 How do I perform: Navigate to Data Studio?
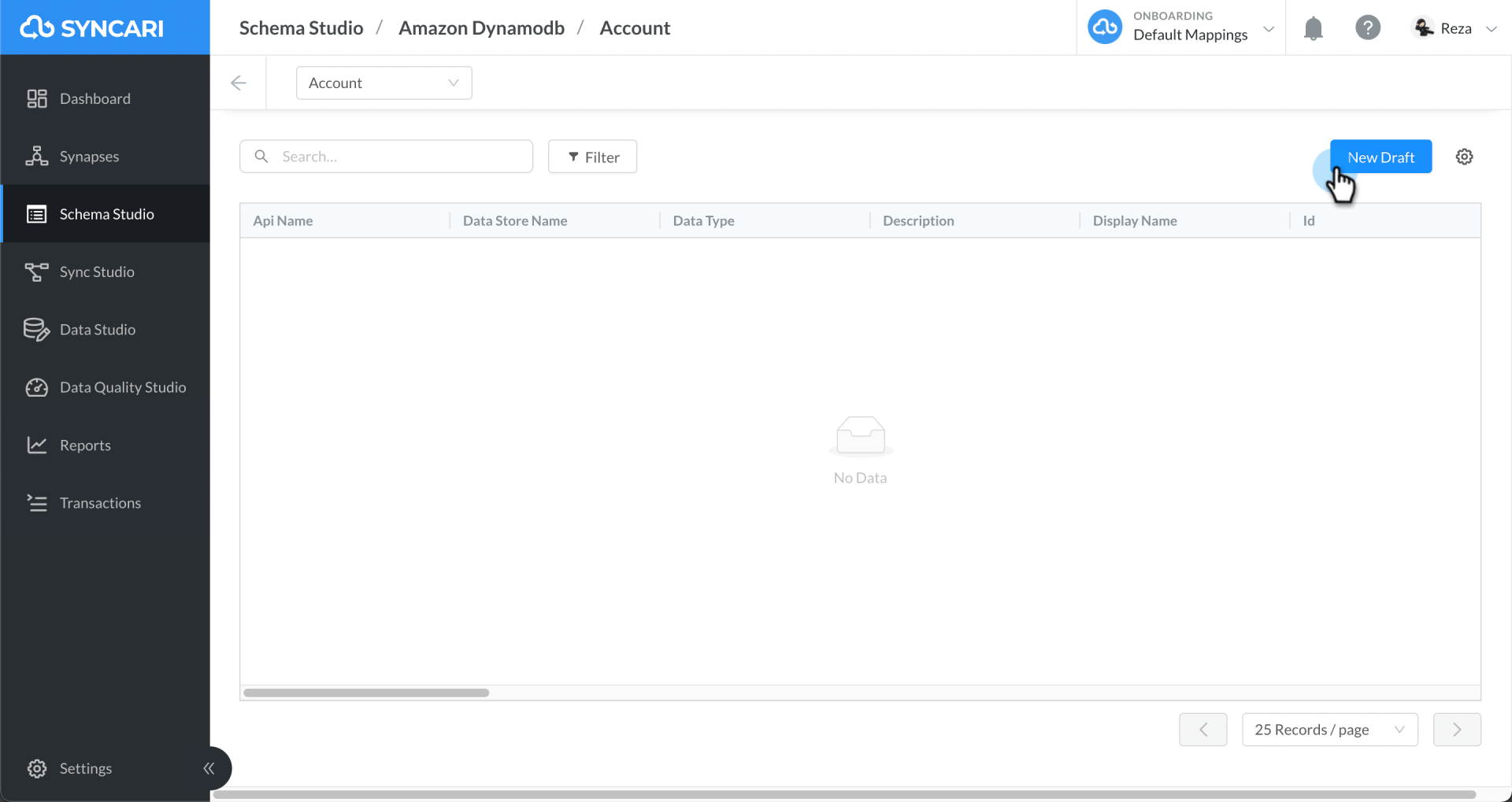point(105,329)
